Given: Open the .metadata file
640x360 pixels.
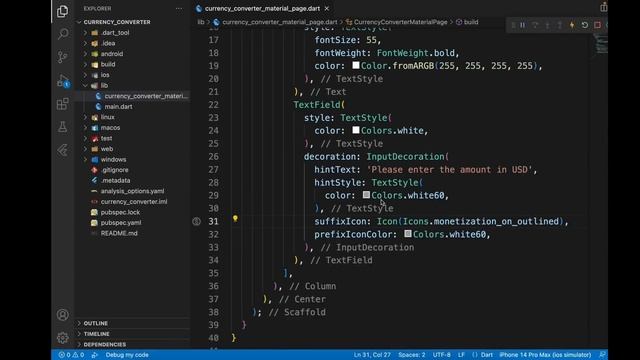Looking at the screenshot, I should coord(116,180).
